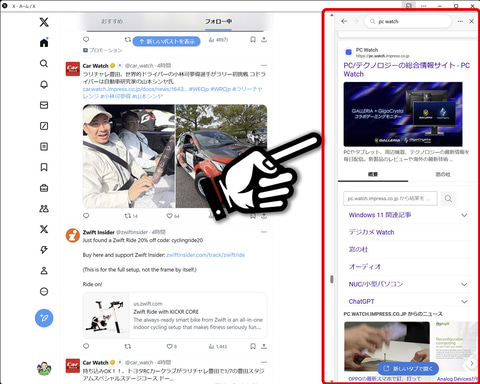Open Bookmarks icon in X sidebar

[x=44, y=167]
